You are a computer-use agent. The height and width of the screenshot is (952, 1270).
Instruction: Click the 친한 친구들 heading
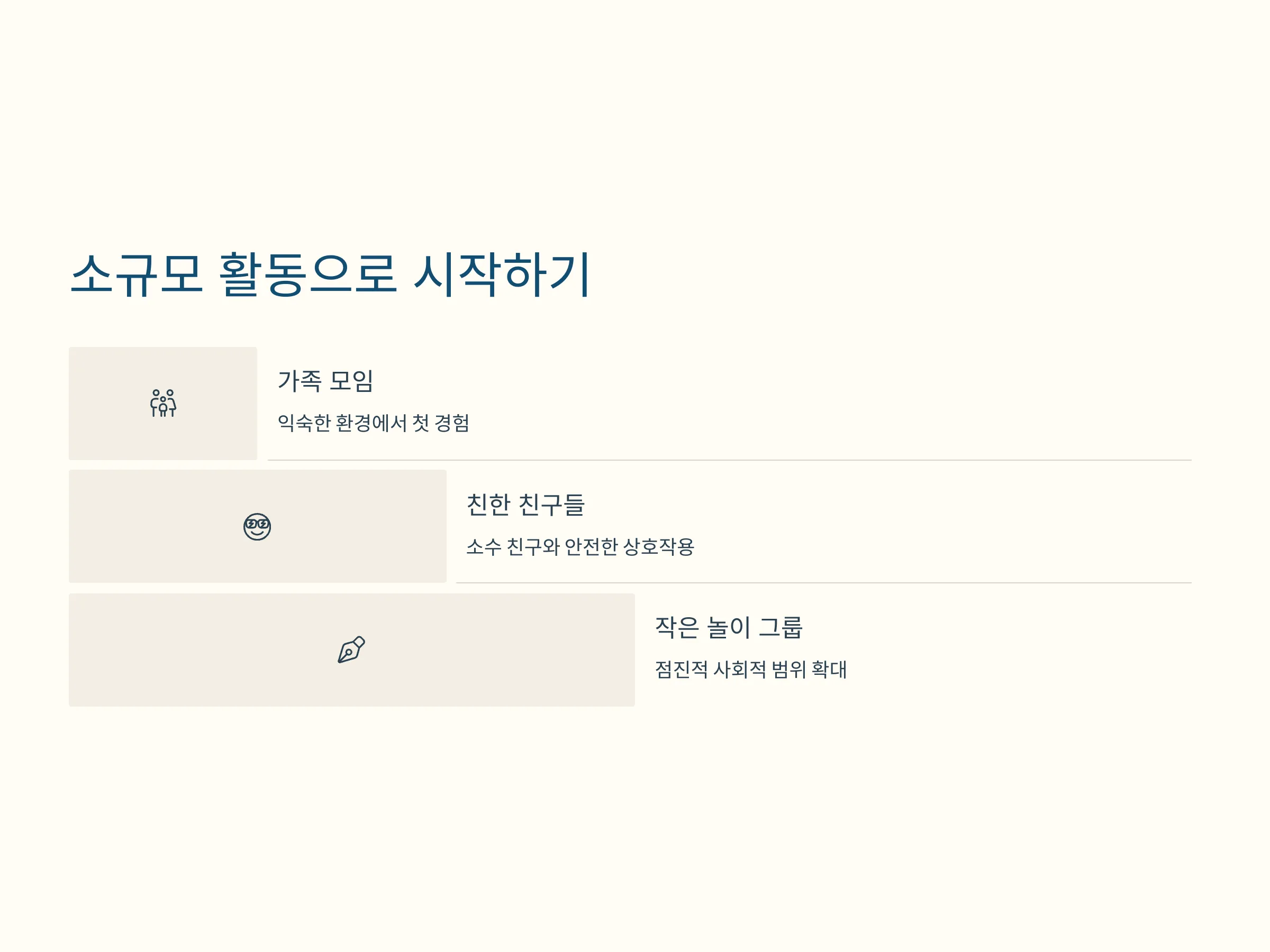(x=525, y=505)
